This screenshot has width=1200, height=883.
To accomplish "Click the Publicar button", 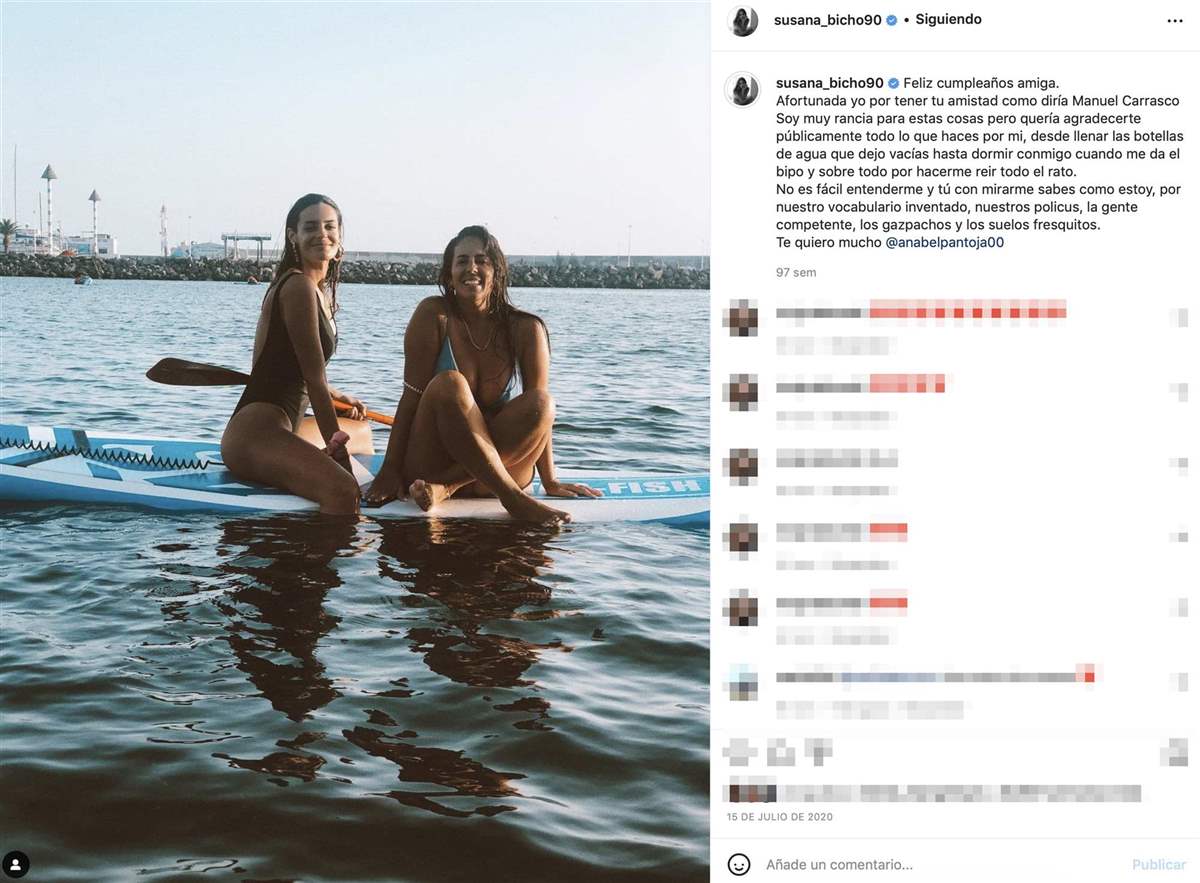I will [1159, 865].
